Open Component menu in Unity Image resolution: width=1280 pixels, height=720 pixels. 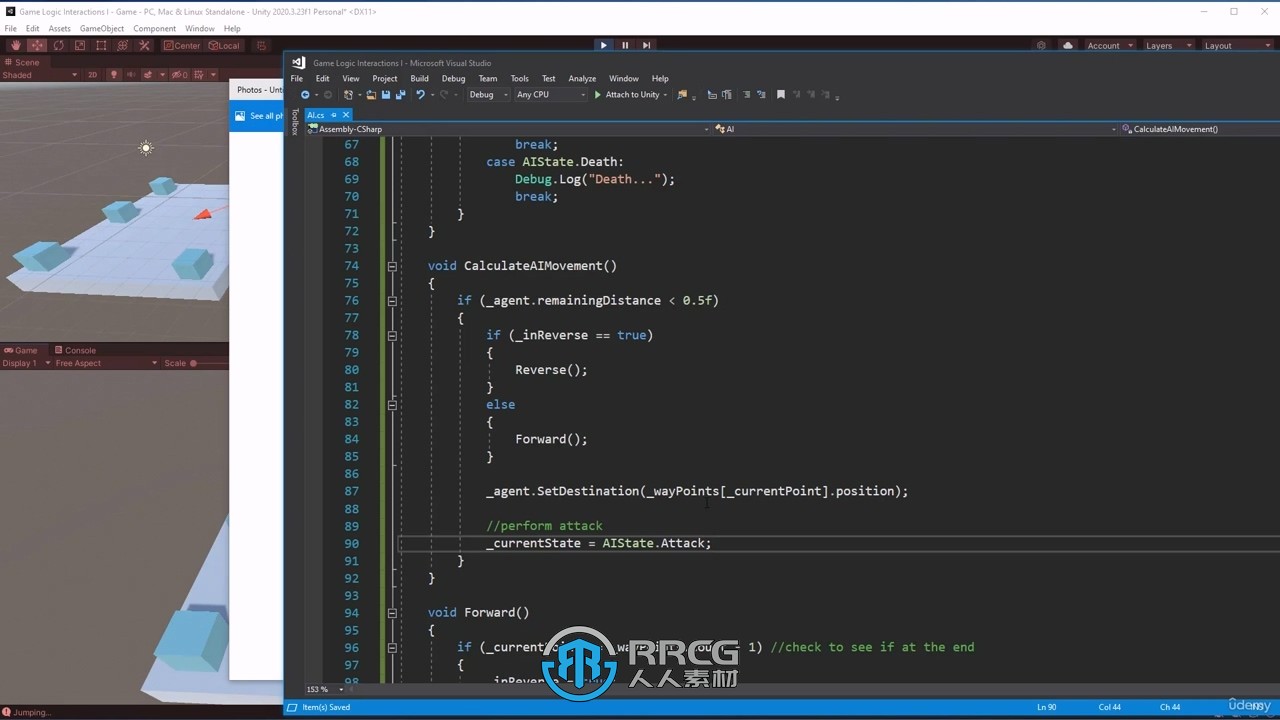click(x=155, y=28)
